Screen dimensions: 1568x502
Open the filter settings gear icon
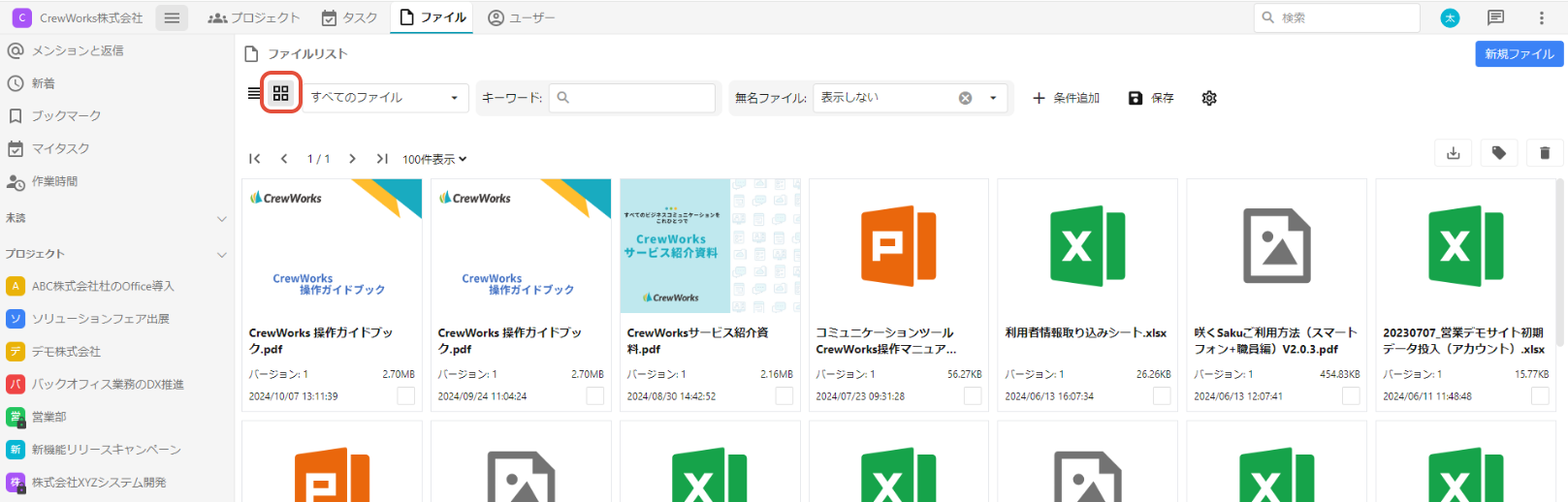[1209, 98]
